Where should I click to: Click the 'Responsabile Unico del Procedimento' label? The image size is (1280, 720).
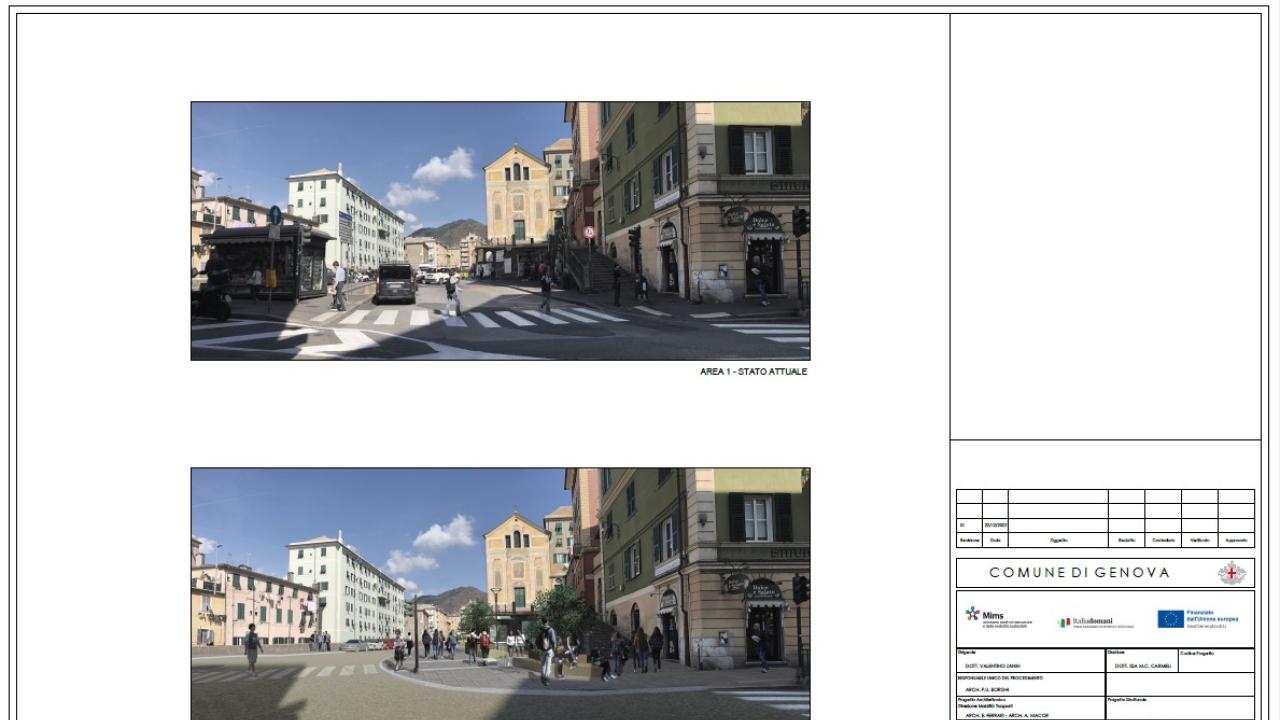pos(999,677)
